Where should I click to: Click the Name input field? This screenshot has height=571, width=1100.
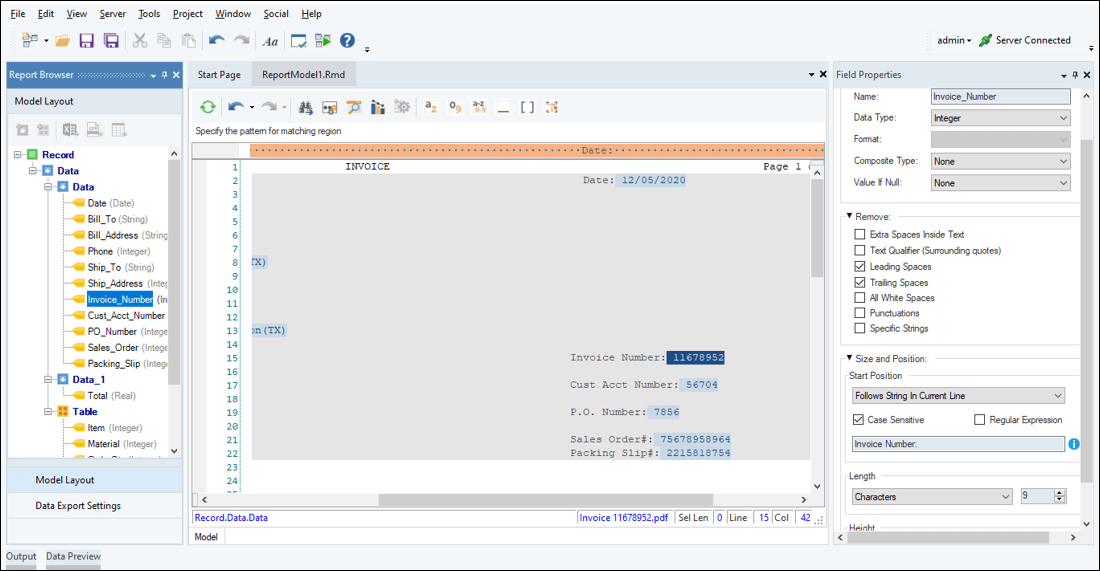coord(1000,97)
